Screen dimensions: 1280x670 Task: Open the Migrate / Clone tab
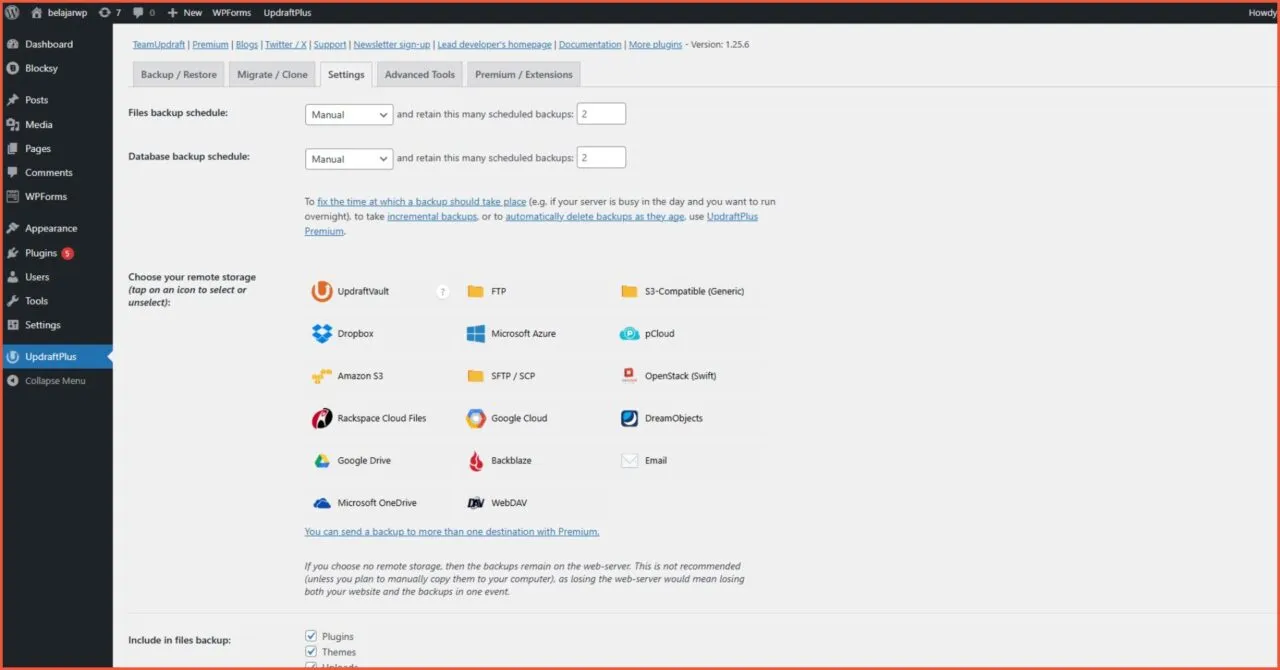pos(271,73)
